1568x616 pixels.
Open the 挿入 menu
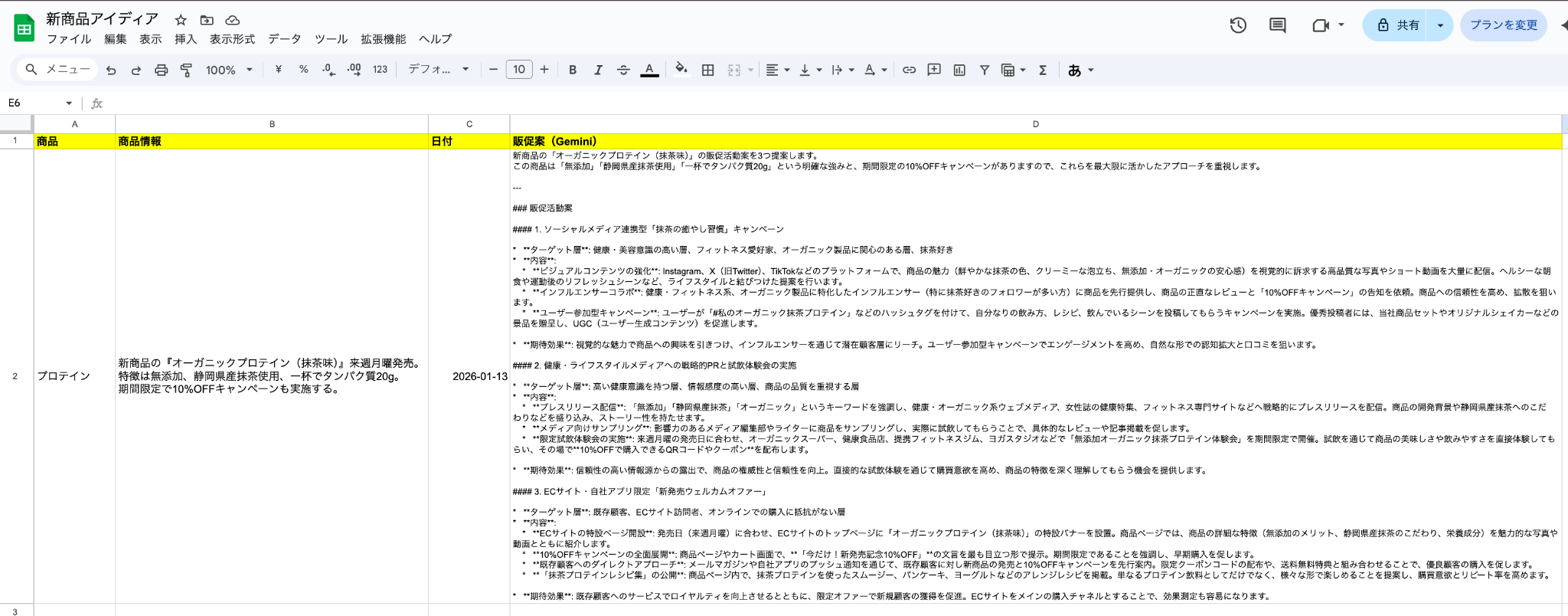(x=185, y=39)
